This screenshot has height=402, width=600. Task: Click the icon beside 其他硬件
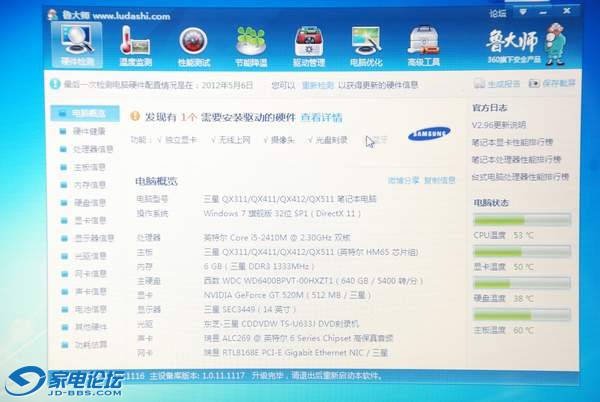coord(64,327)
